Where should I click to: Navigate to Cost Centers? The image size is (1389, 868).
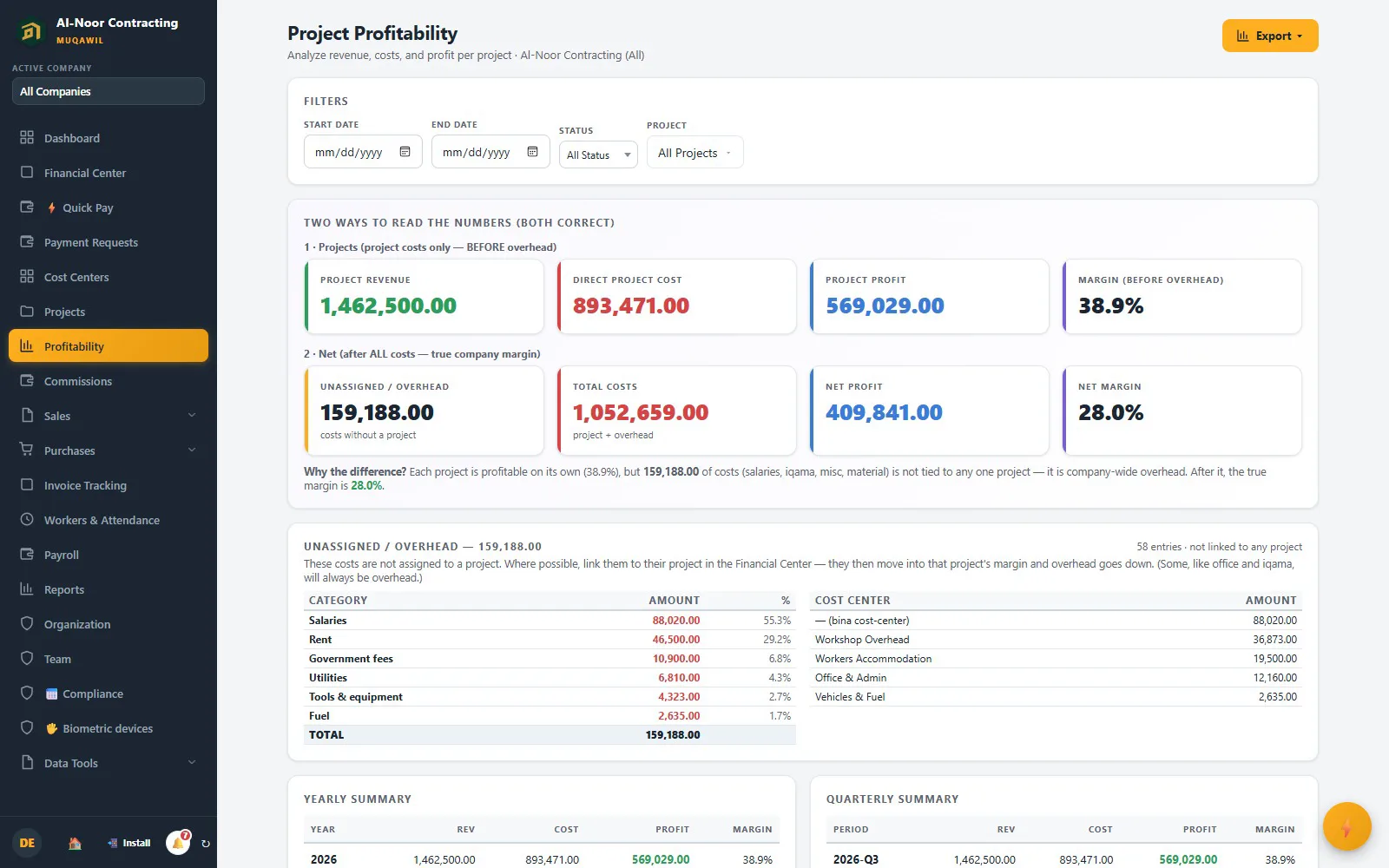pyautogui.click(x=109, y=277)
